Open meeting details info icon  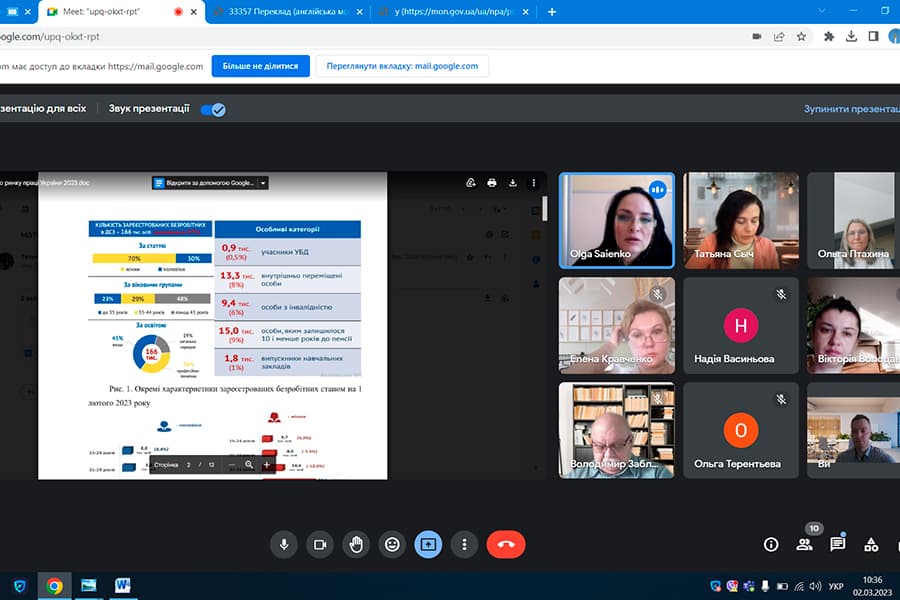771,544
